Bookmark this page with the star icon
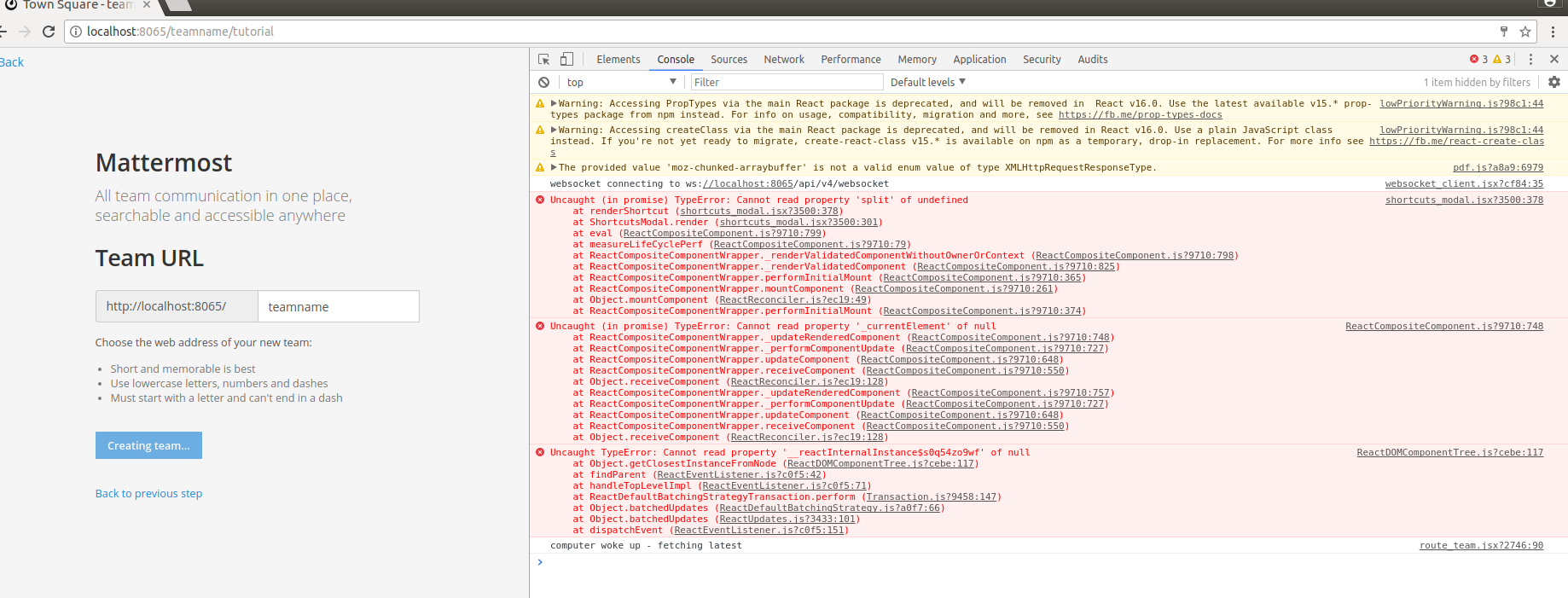Image resolution: width=1568 pixels, height=598 pixels. (1525, 32)
